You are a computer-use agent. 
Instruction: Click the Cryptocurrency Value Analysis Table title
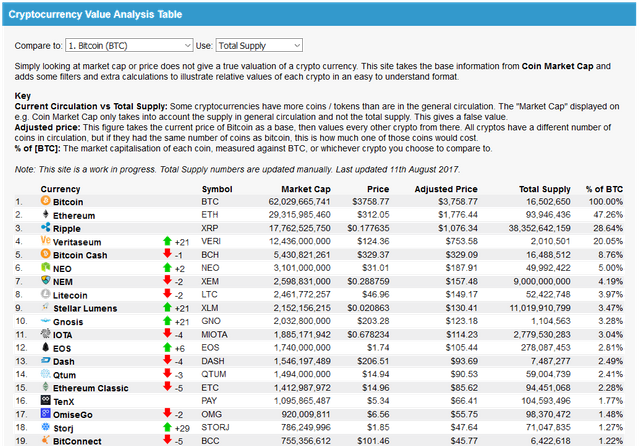95,14
